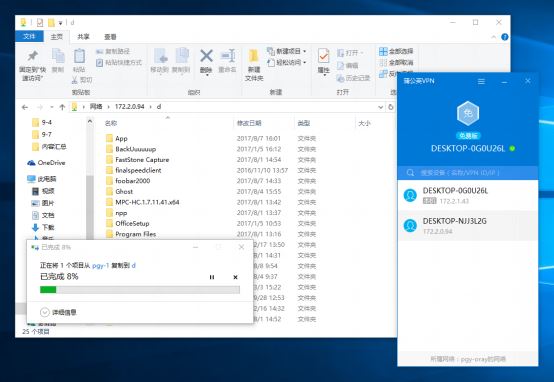Click the VPN device search field
554x382 pixels.
tap(468, 172)
